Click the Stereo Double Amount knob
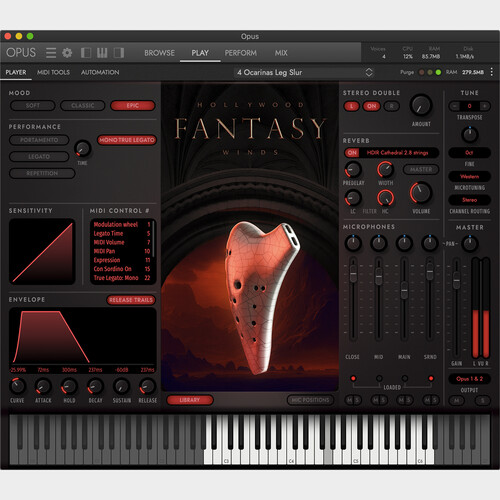This screenshot has height=500, width=500. click(421, 105)
